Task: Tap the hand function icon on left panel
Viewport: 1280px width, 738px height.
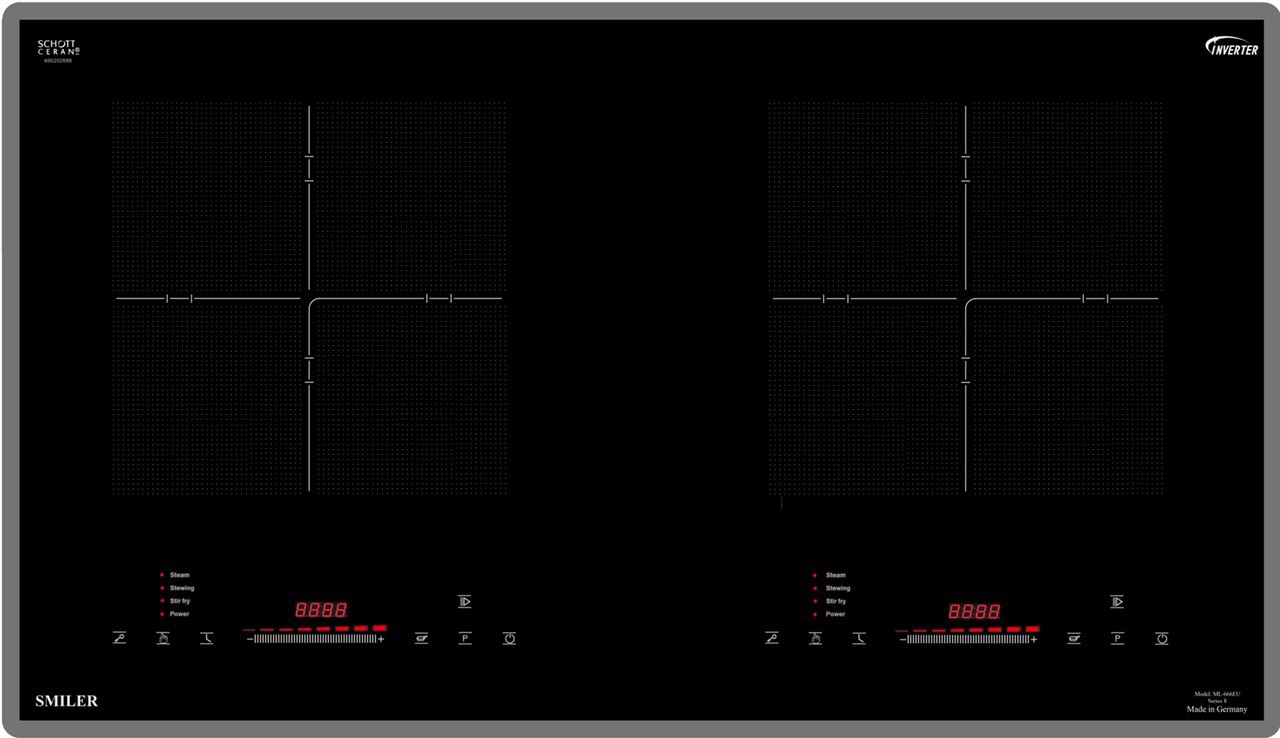Action: pos(163,638)
